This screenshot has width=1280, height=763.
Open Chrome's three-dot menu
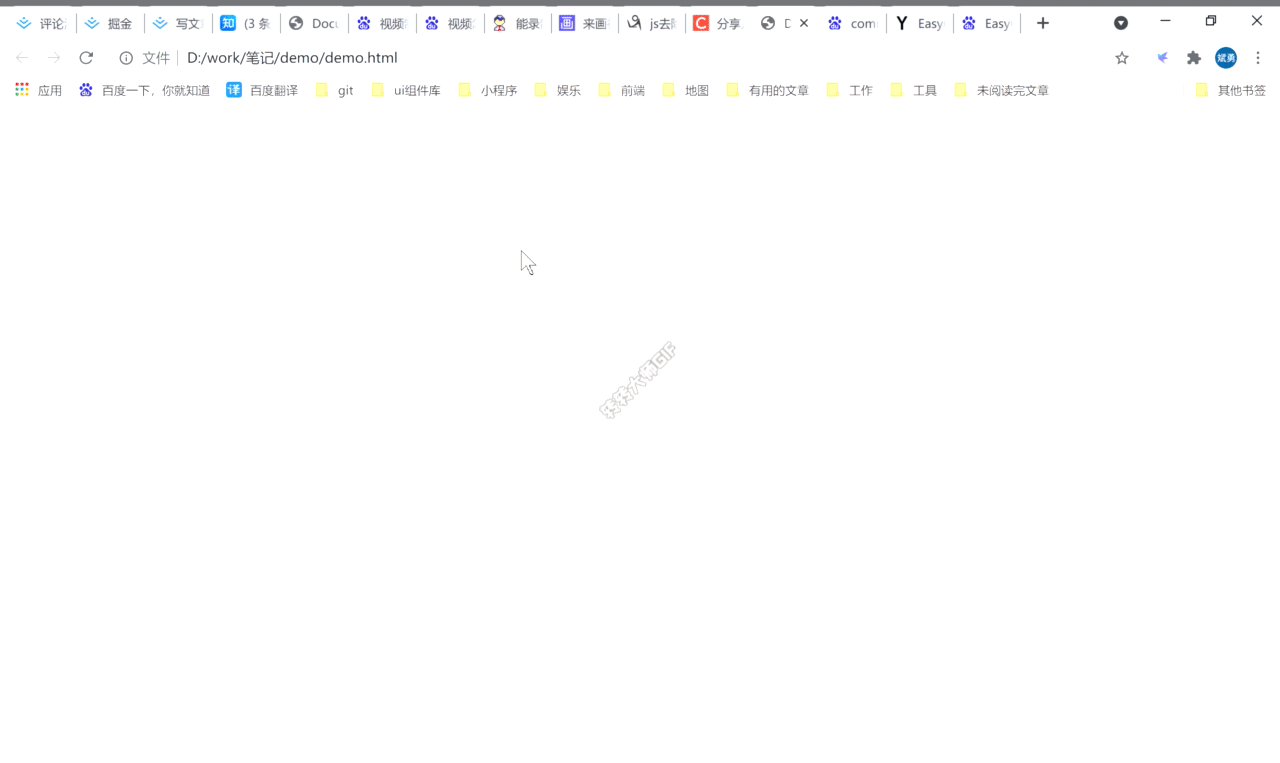point(1258,58)
